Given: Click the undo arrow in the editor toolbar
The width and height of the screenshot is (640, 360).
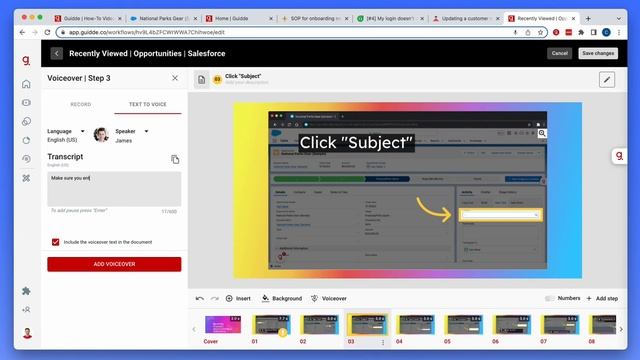Looking at the screenshot, I should coord(200,298).
